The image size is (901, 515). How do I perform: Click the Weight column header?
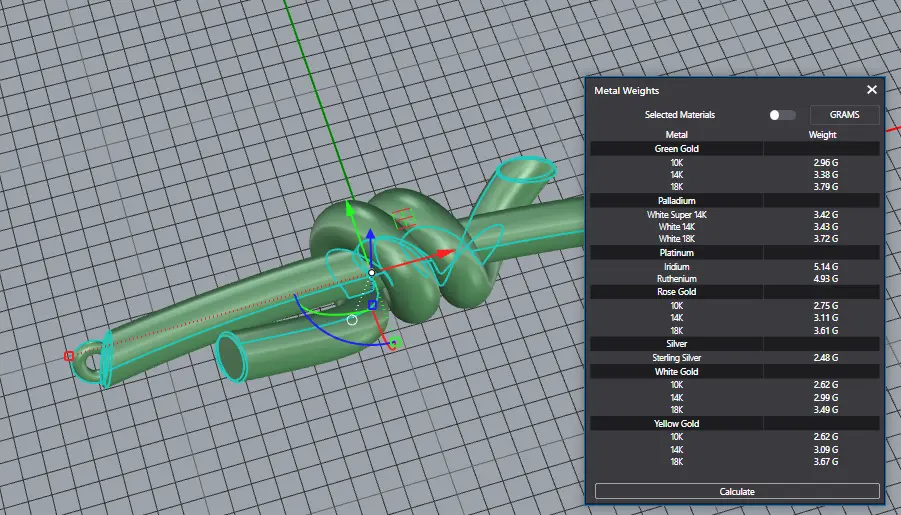tap(822, 134)
